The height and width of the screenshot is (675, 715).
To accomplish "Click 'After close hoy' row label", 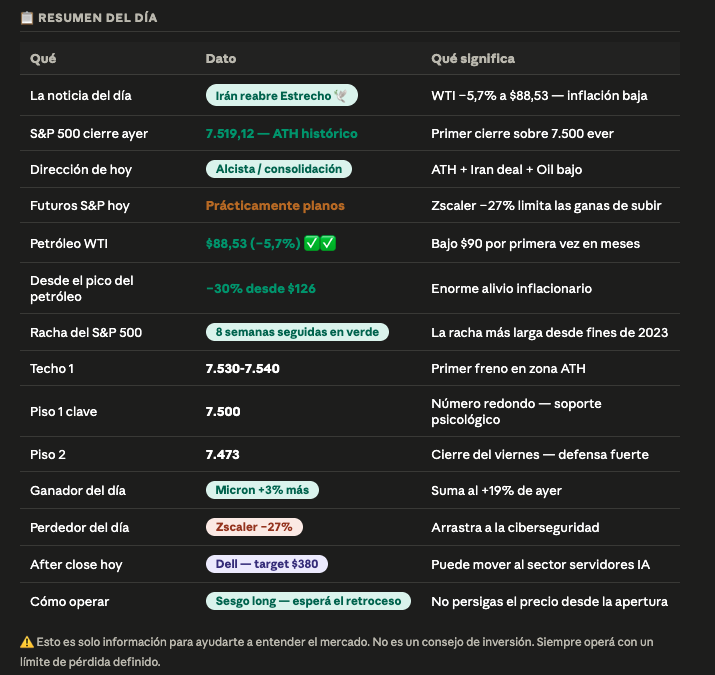I will (76, 565).
